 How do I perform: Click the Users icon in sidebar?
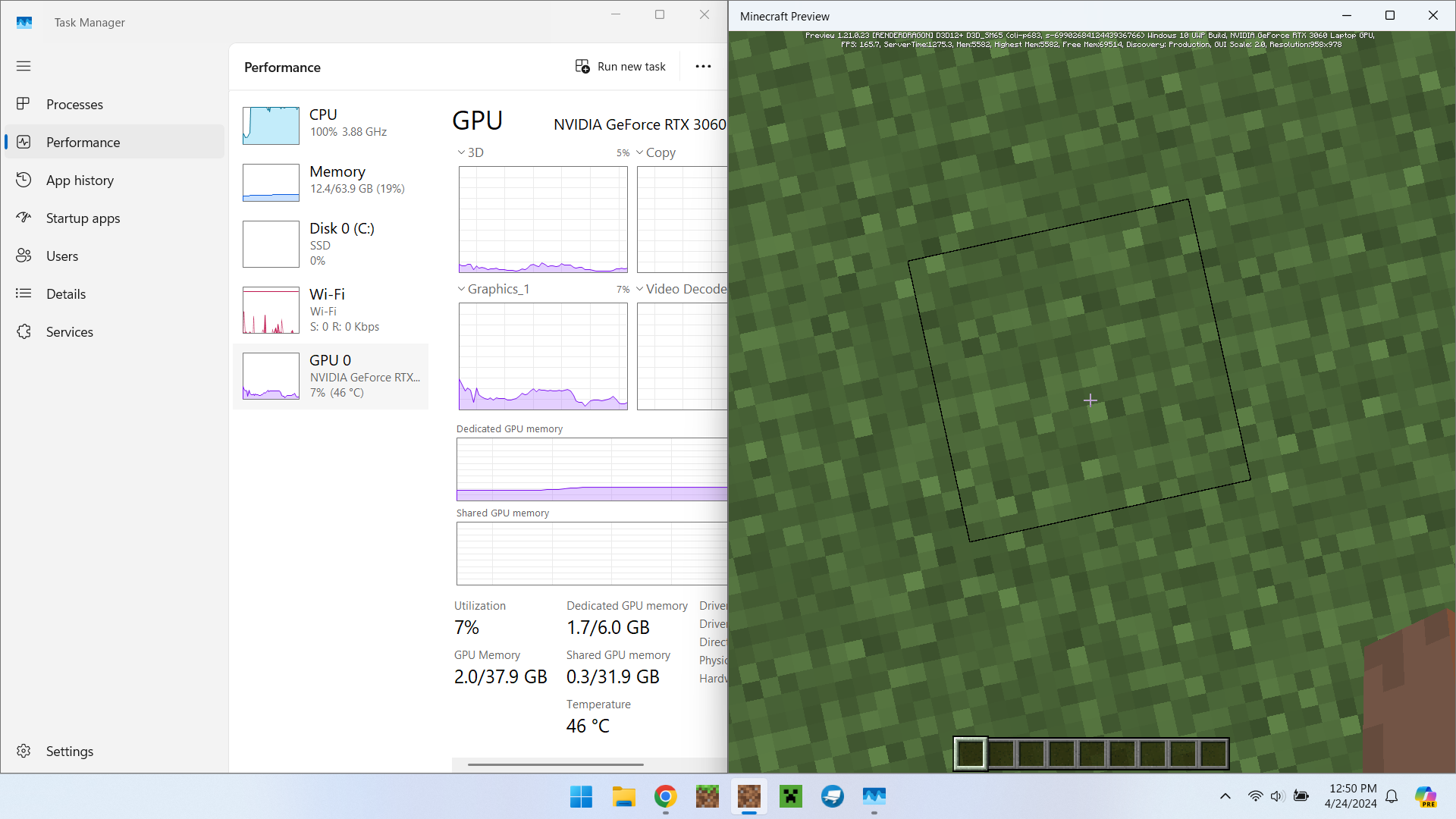coord(24,256)
